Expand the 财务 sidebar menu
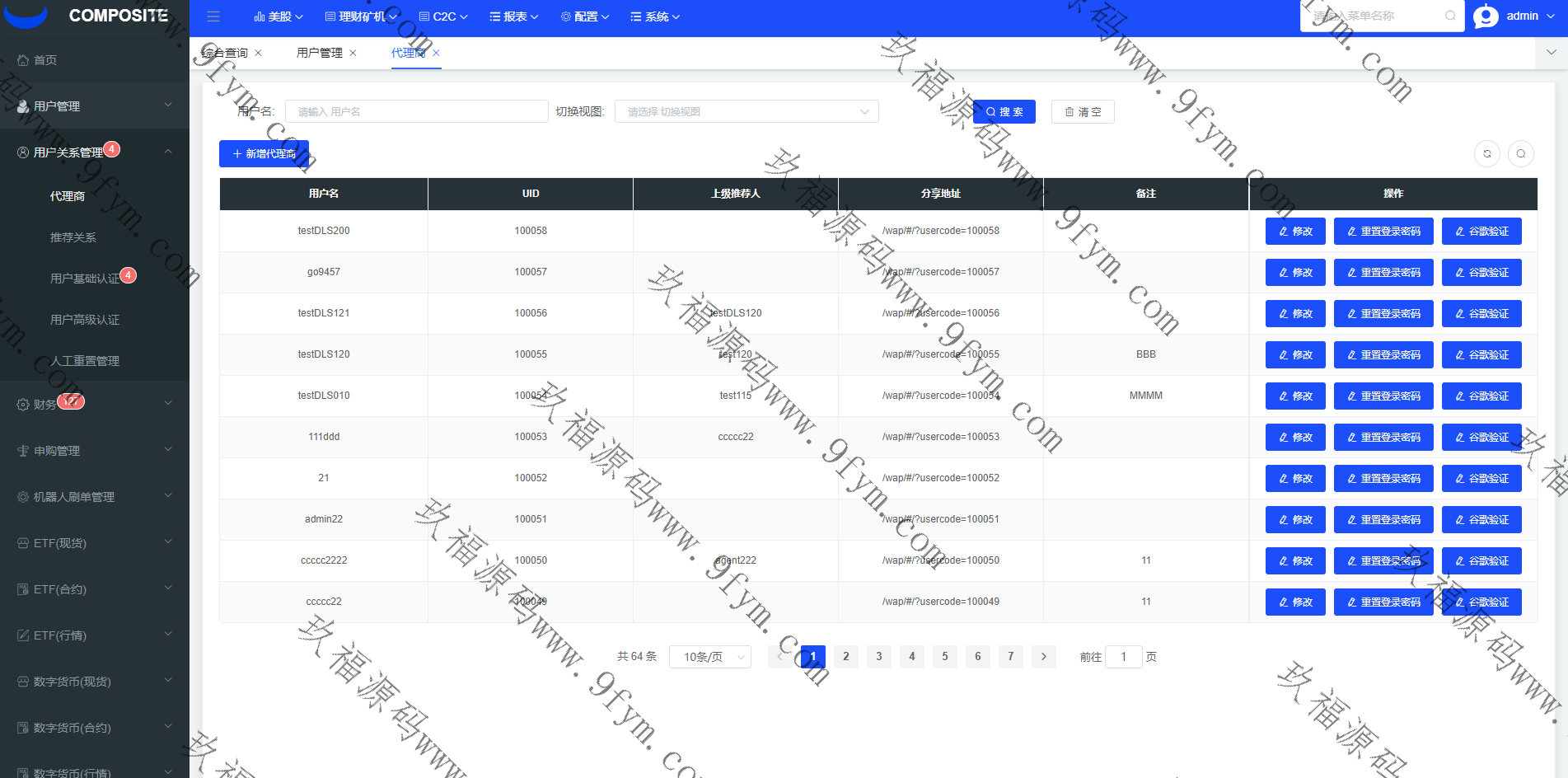 pyautogui.click(x=94, y=404)
